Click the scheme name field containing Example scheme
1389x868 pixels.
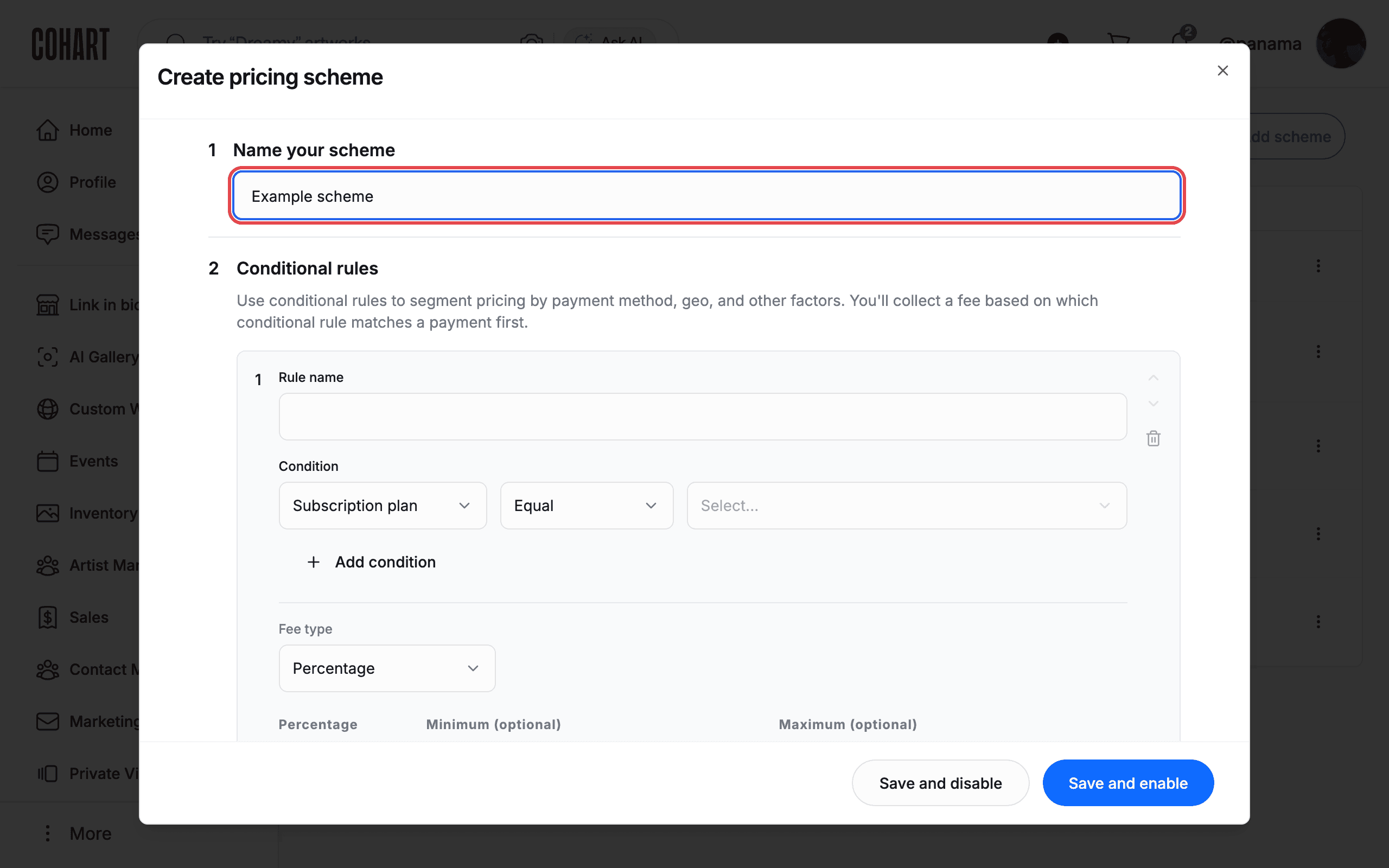(x=706, y=196)
